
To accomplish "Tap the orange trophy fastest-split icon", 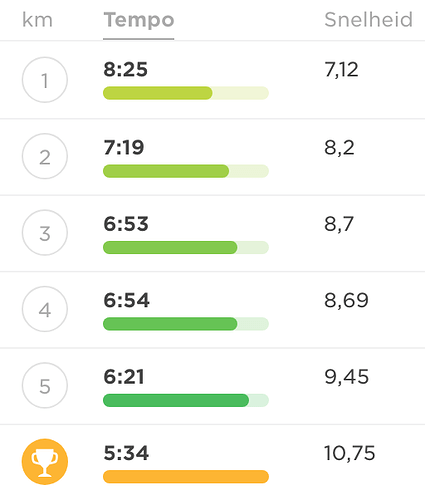I will tap(45, 462).
